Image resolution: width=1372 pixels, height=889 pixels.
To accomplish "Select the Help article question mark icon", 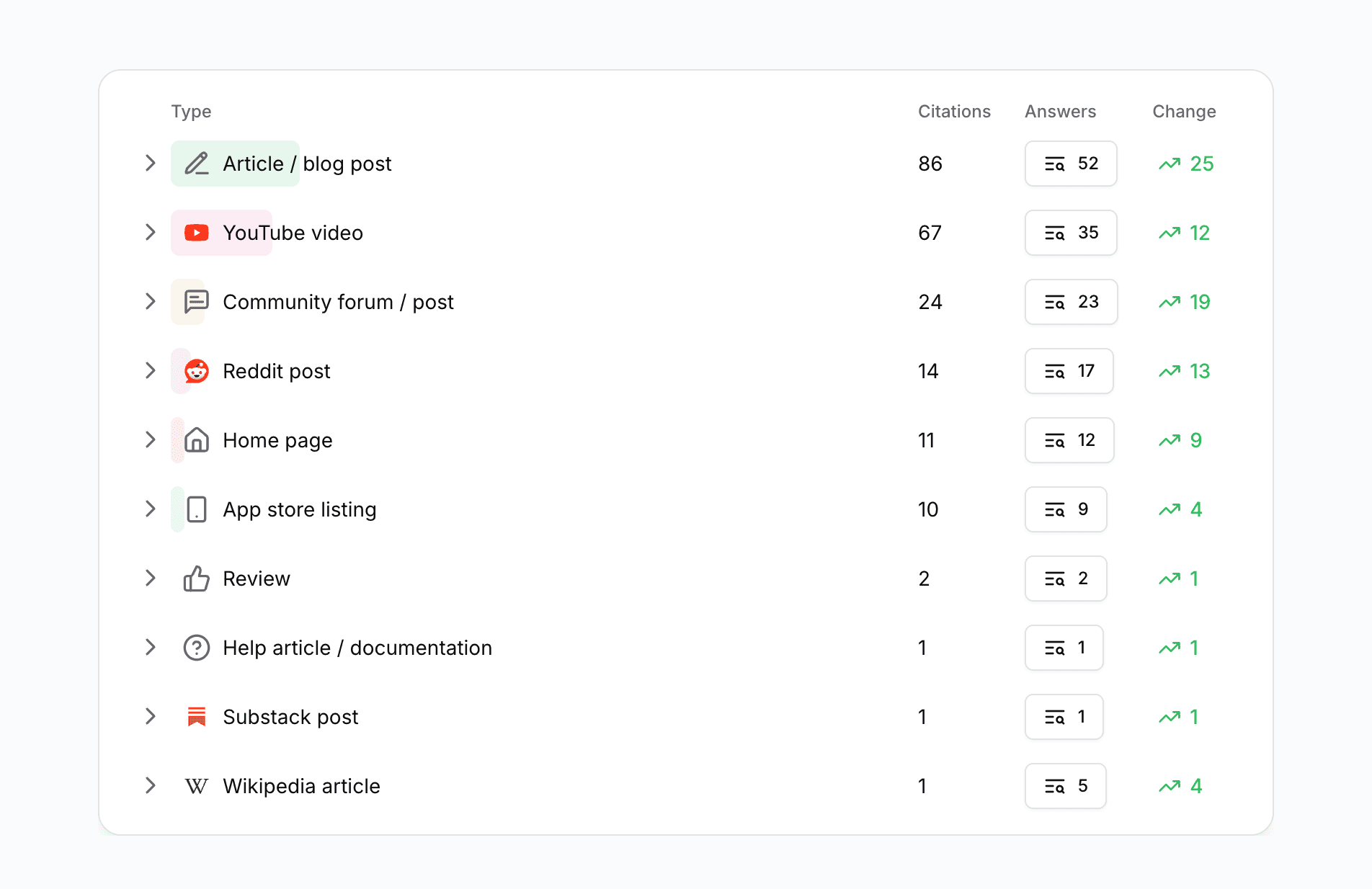I will [195, 648].
